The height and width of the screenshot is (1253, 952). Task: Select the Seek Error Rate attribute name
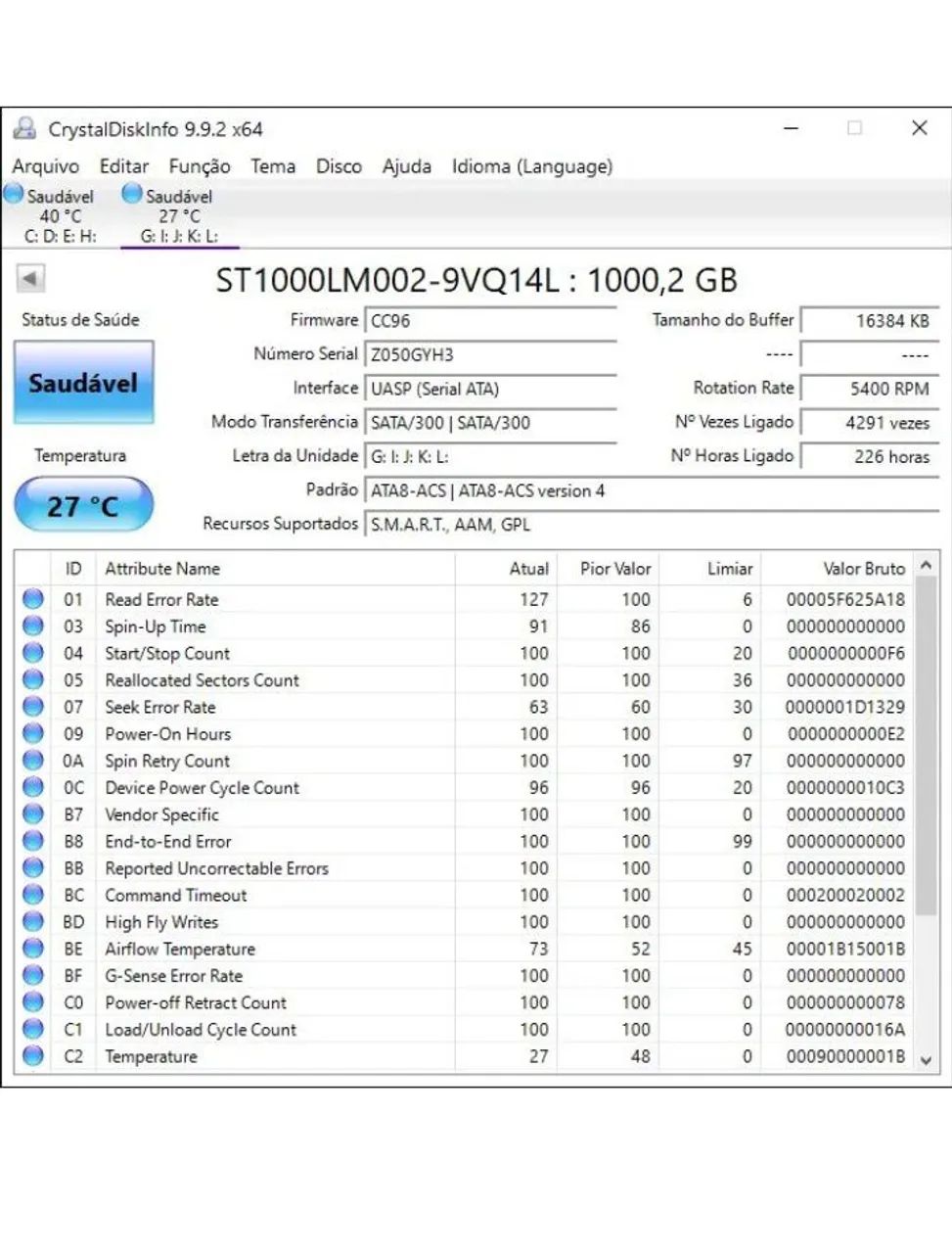point(159,707)
